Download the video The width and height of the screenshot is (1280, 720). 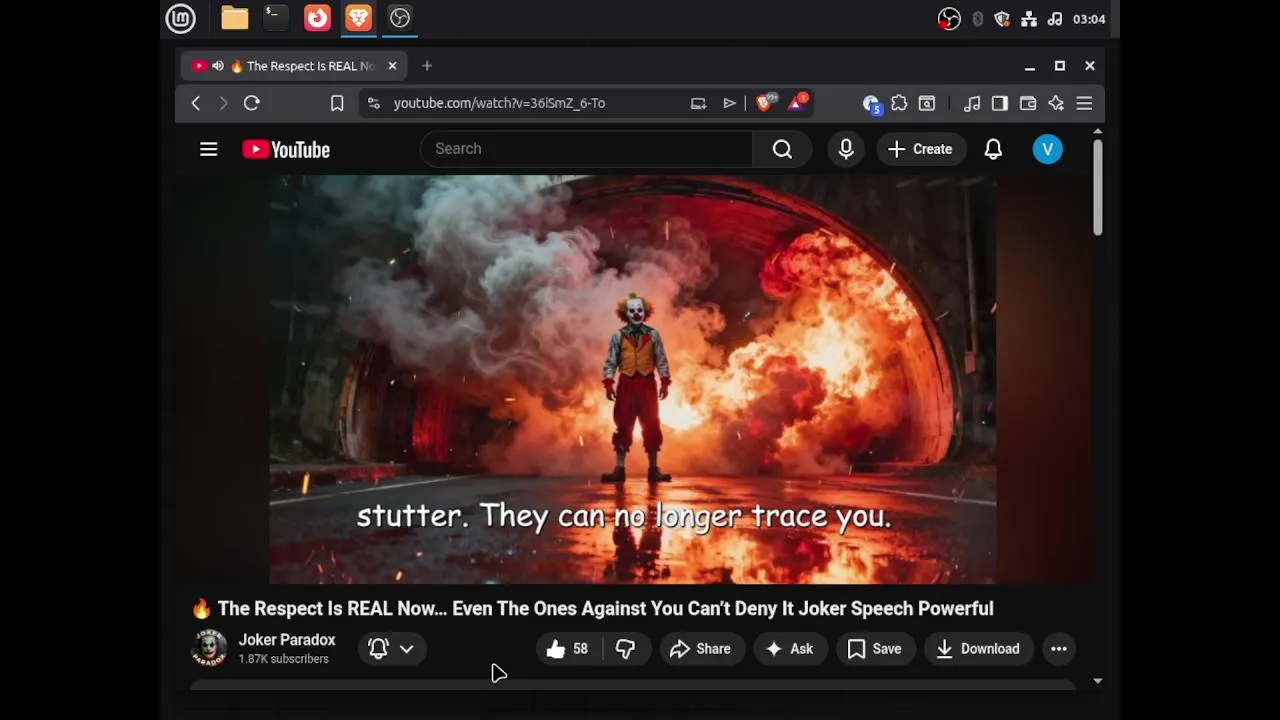[x=978, y=649]
